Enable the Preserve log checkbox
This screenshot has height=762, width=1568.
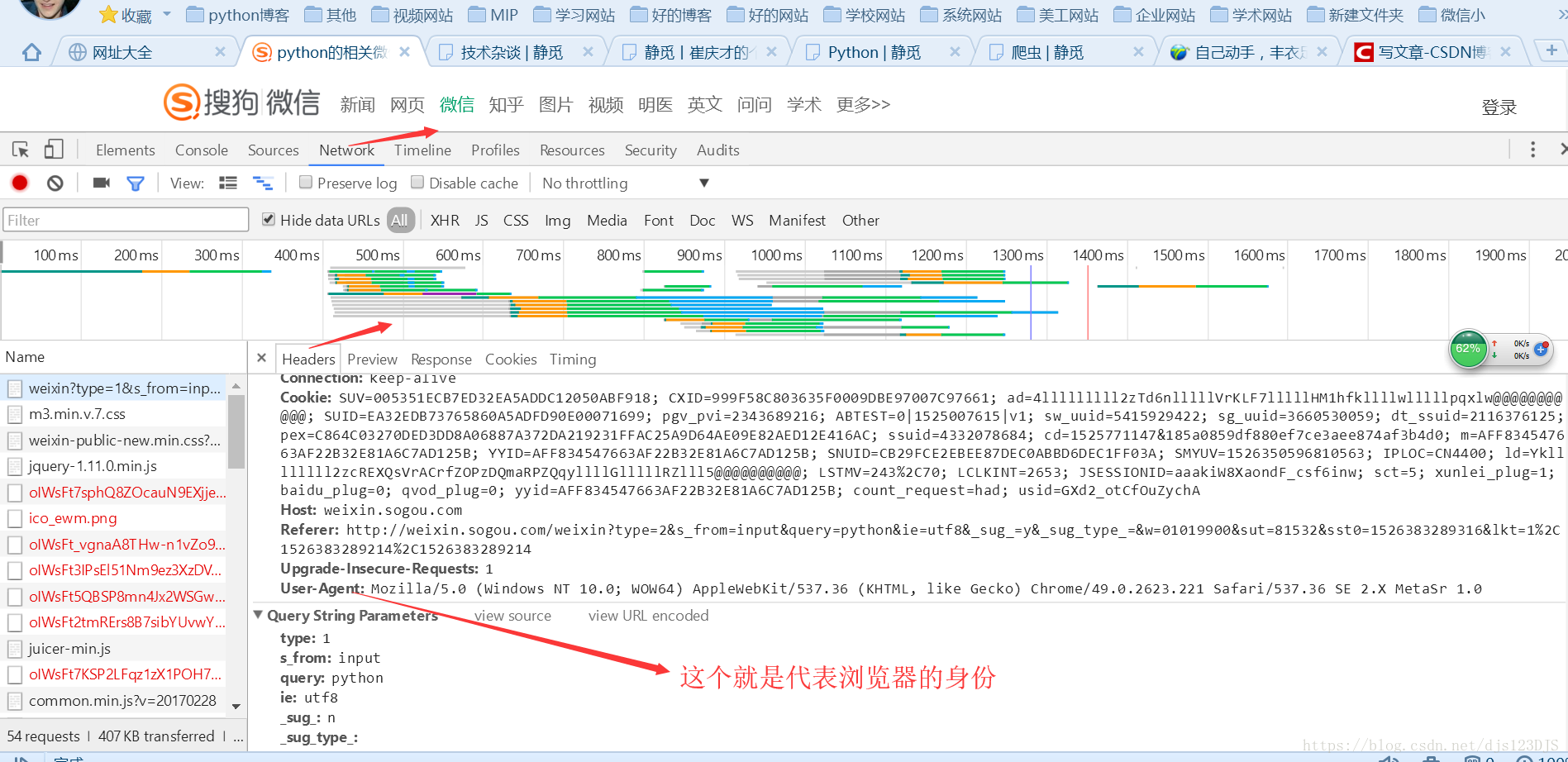tap(306, 182)
